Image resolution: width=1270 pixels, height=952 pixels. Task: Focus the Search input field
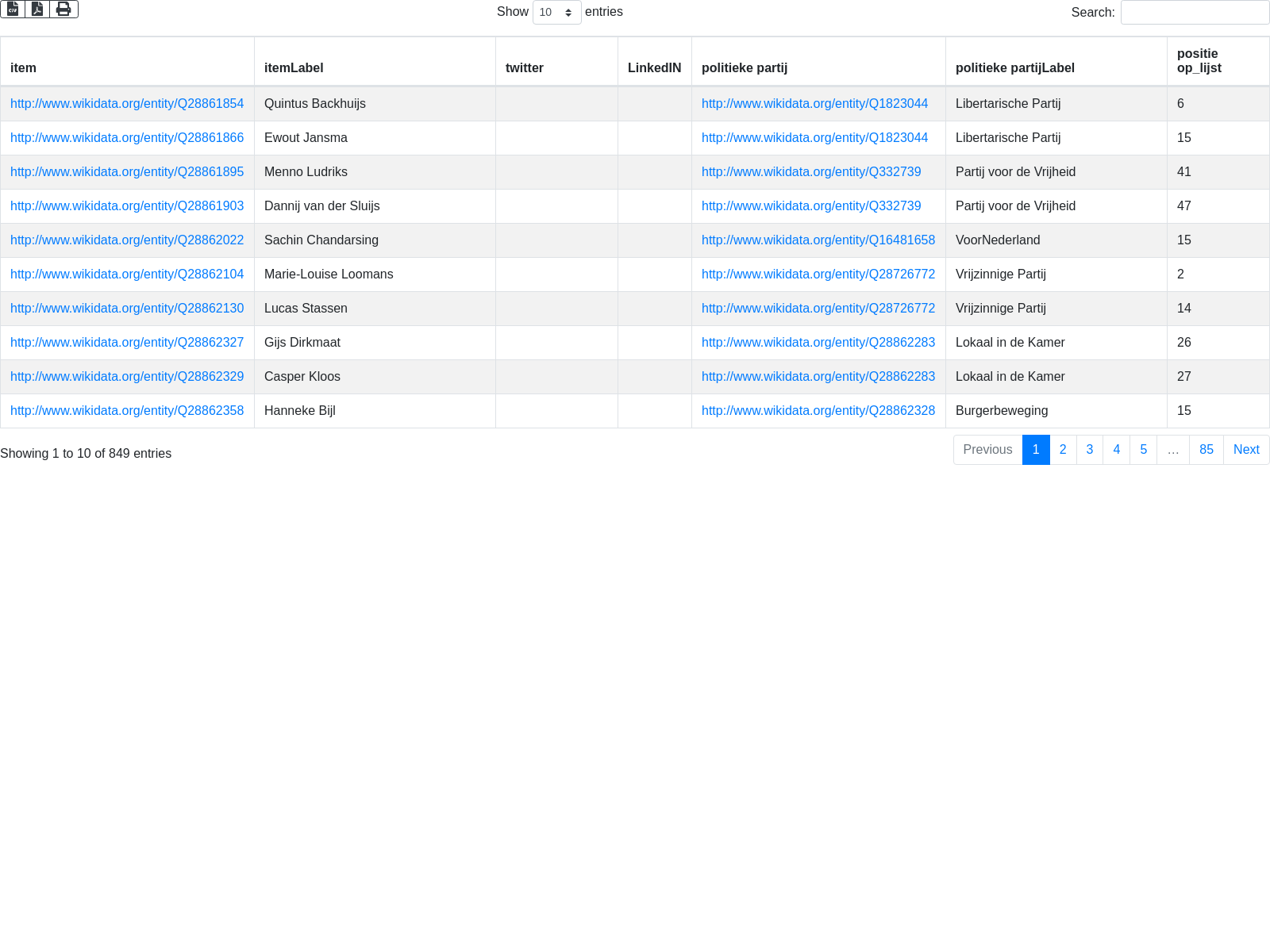pyautogui.click(x=1195, y=13)
